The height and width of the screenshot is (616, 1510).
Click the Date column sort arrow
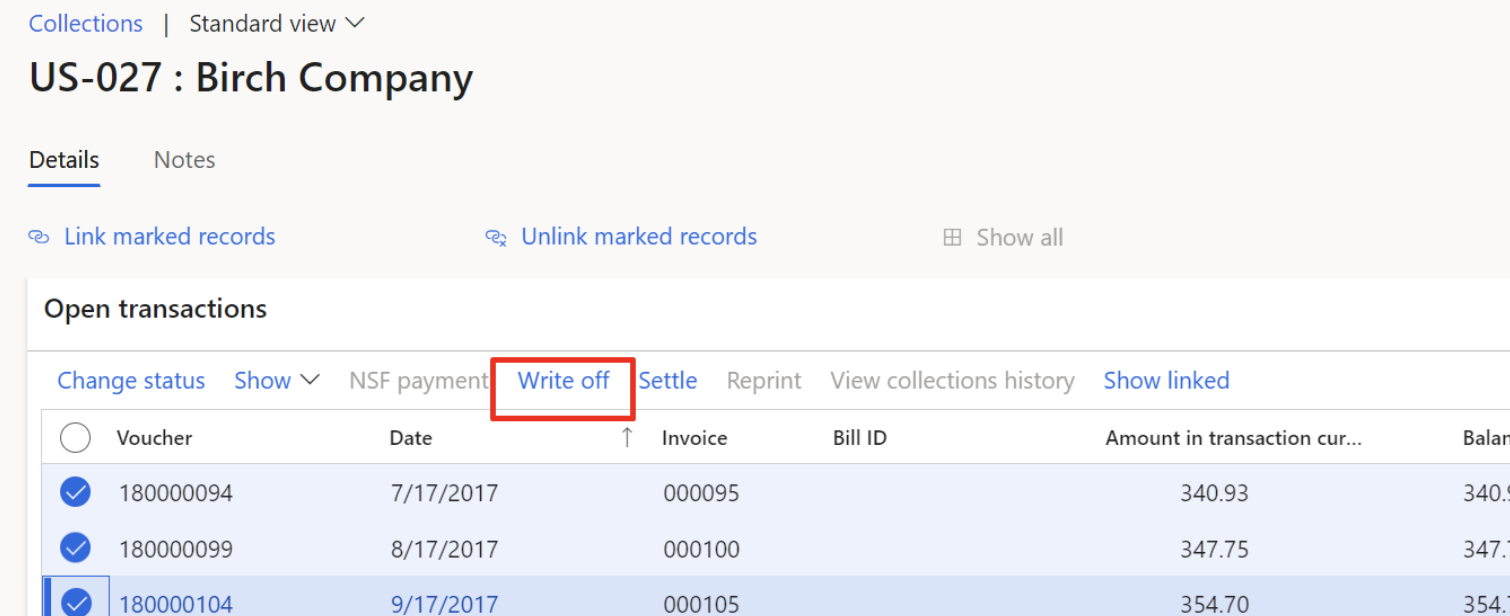[627, 437]
